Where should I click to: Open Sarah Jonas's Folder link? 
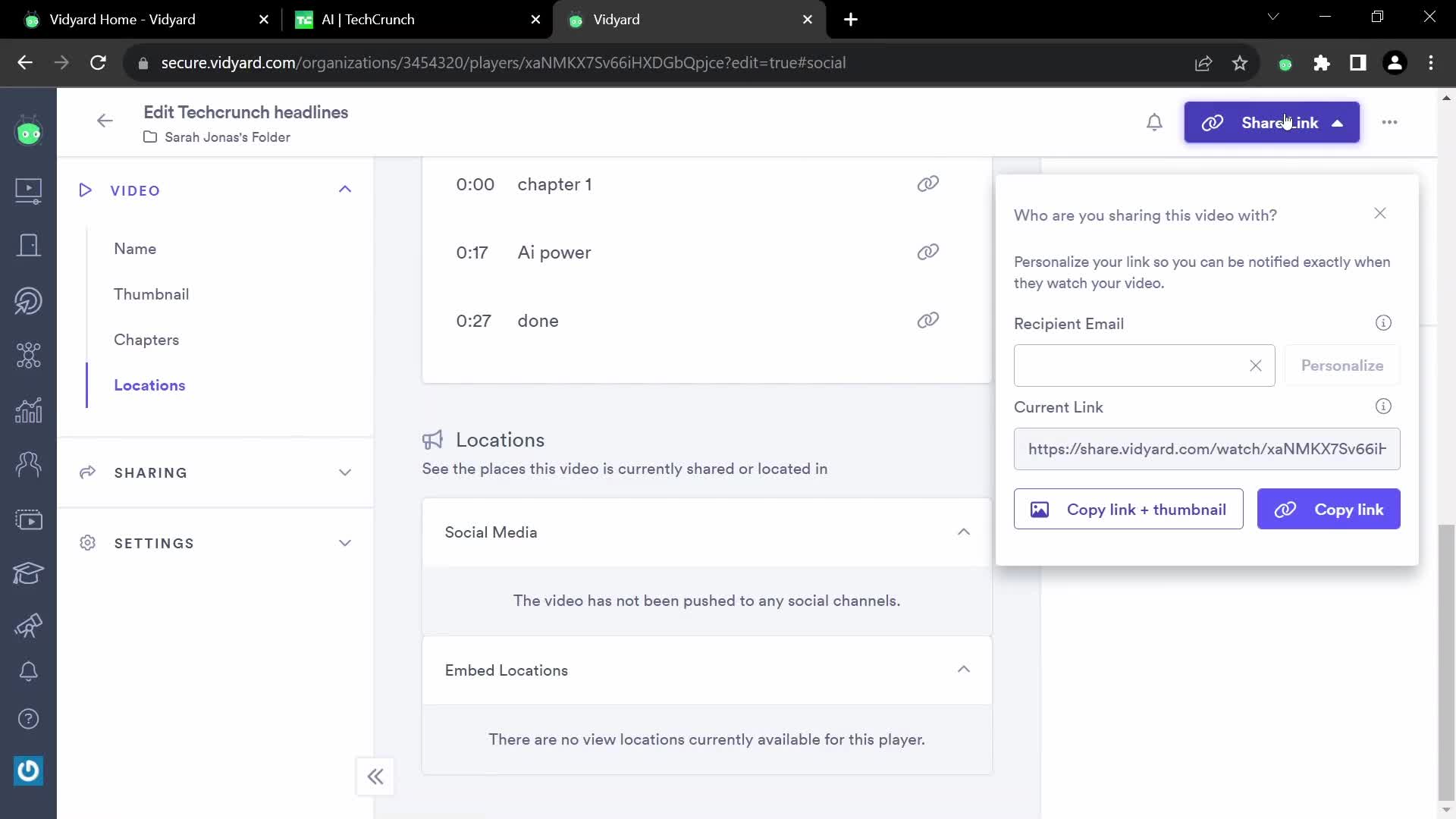click(x=227, y=137)
